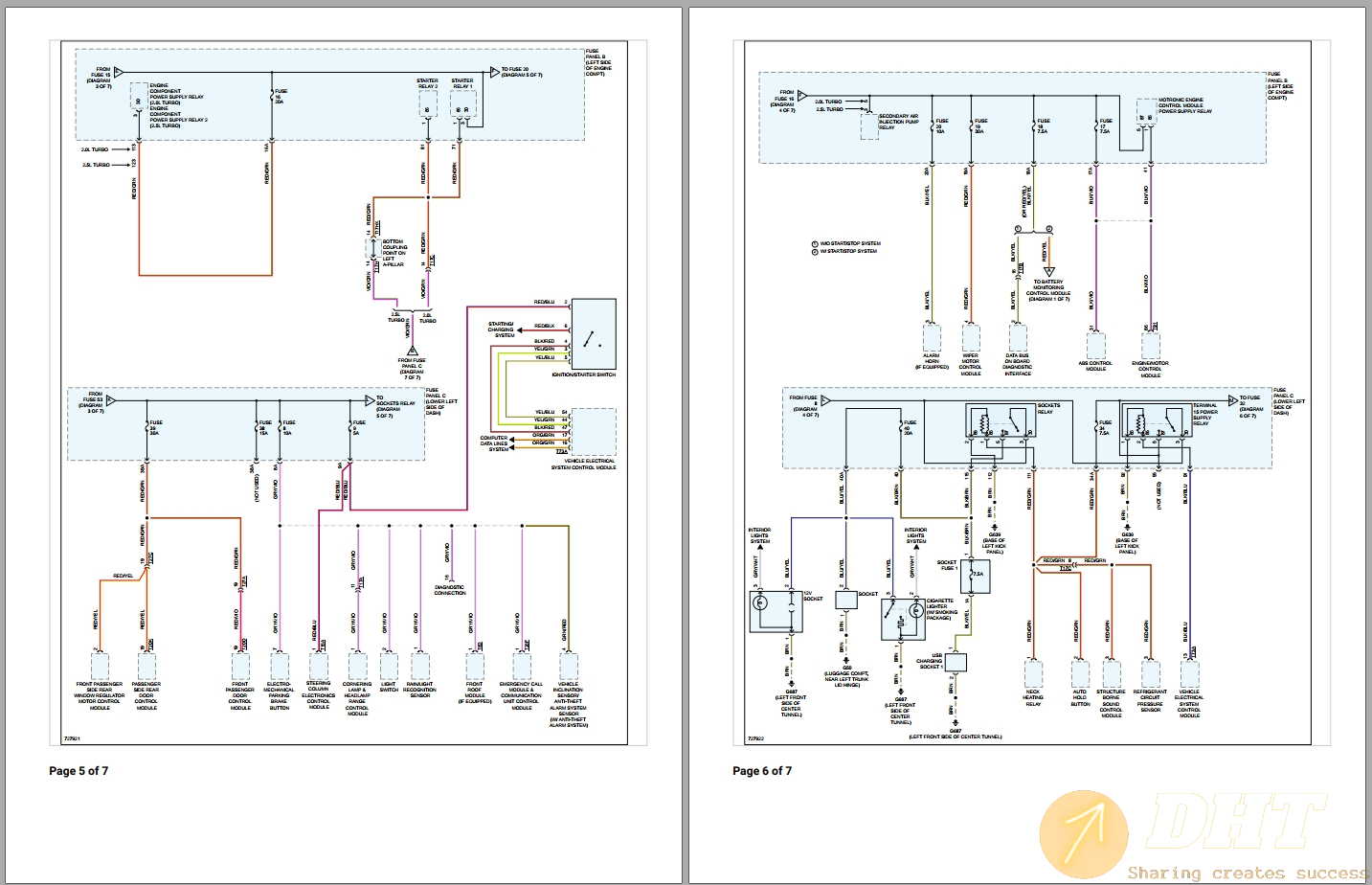Image resolution: width=1372 pixels, height=885 pixels.
Task: Click "WIPER MOTOR CONTROL MODULE" label
Action: click(x=971, y=364)
